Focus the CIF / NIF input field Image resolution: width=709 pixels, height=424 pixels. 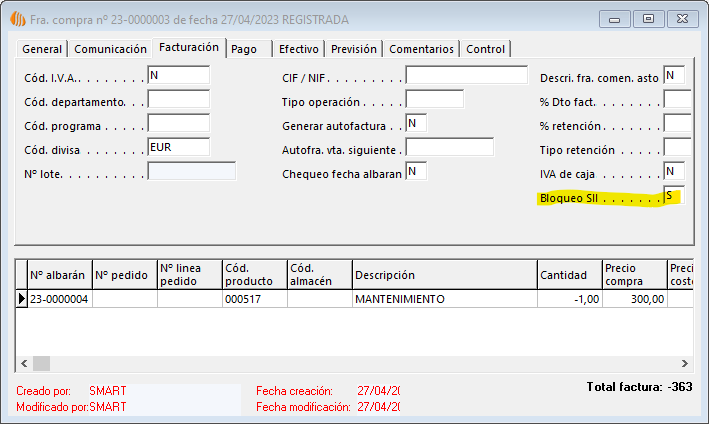[x=466, y=76]
